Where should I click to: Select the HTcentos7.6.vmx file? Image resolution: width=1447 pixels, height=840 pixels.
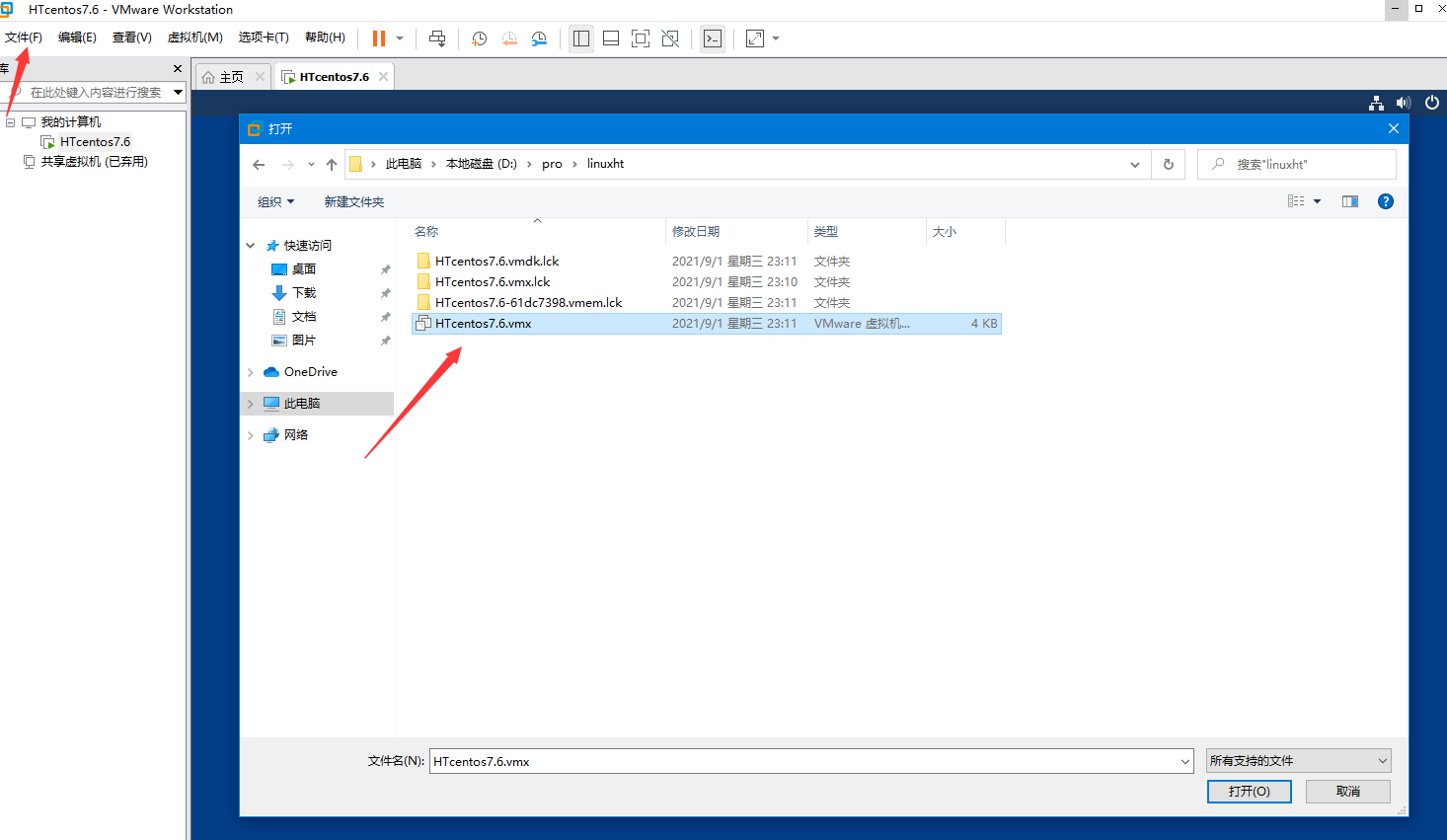707,324
